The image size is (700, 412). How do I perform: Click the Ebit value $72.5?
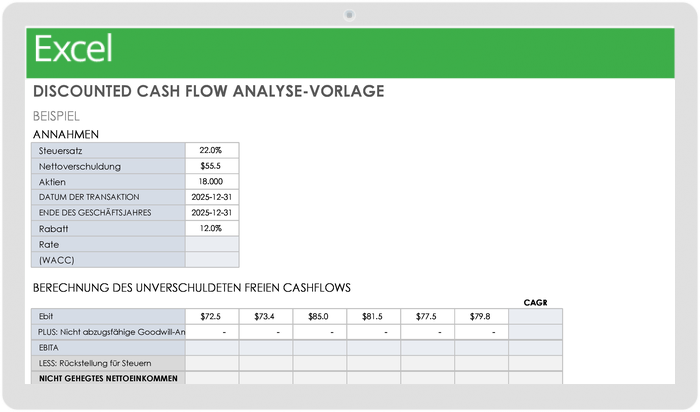click(212, 316)
